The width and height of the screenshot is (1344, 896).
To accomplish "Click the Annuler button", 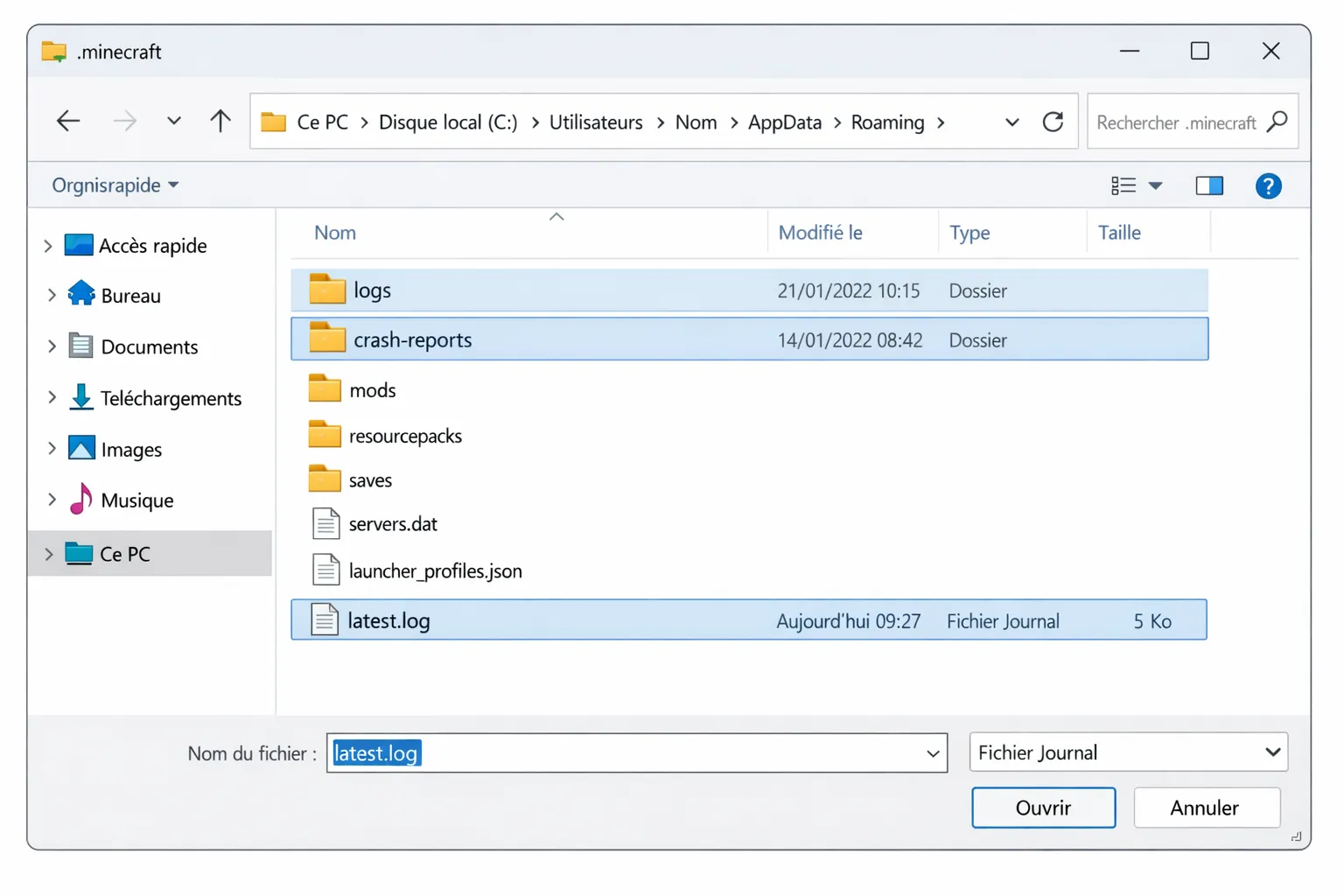I will [x=1207, y=807].
